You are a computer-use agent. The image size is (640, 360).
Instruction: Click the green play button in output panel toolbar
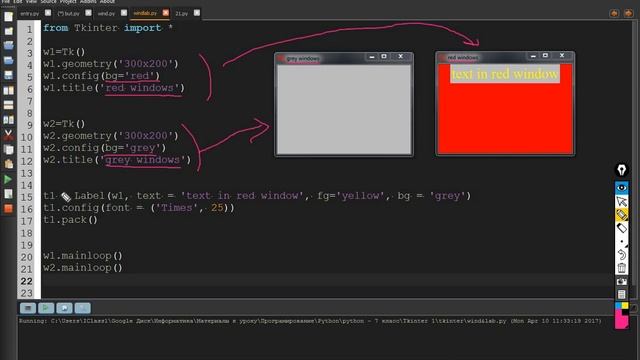click(x=46, y=308)
